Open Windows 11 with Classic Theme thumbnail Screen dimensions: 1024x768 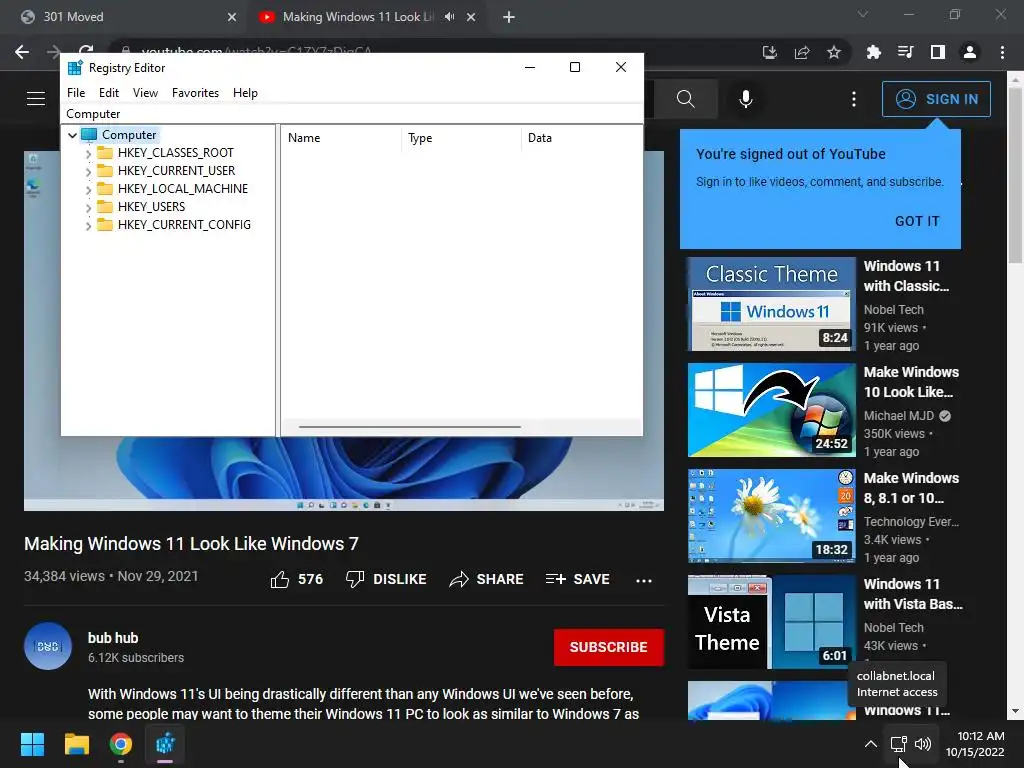pos(771,304)
